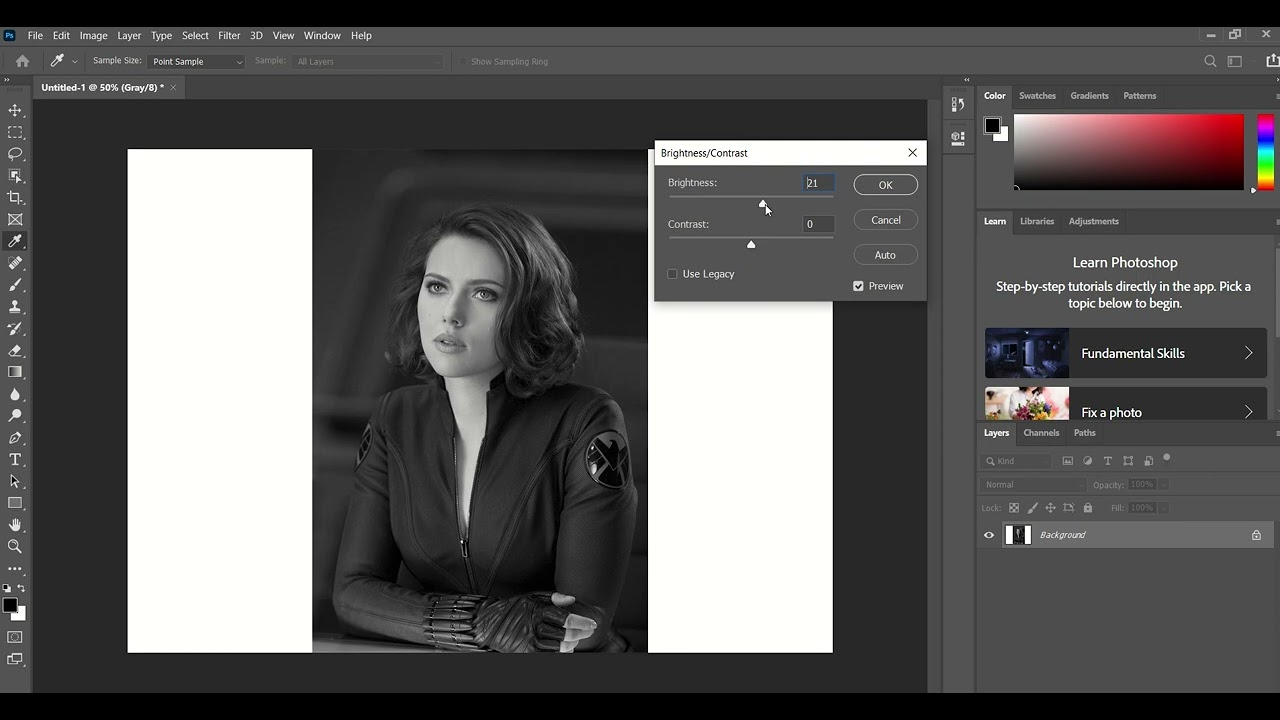Image resolution: width=1280 pixels, height=720 pixels.
Task: Uncheck the Preview checkbox
Action: pyautogui.click(x=858, y=286)
